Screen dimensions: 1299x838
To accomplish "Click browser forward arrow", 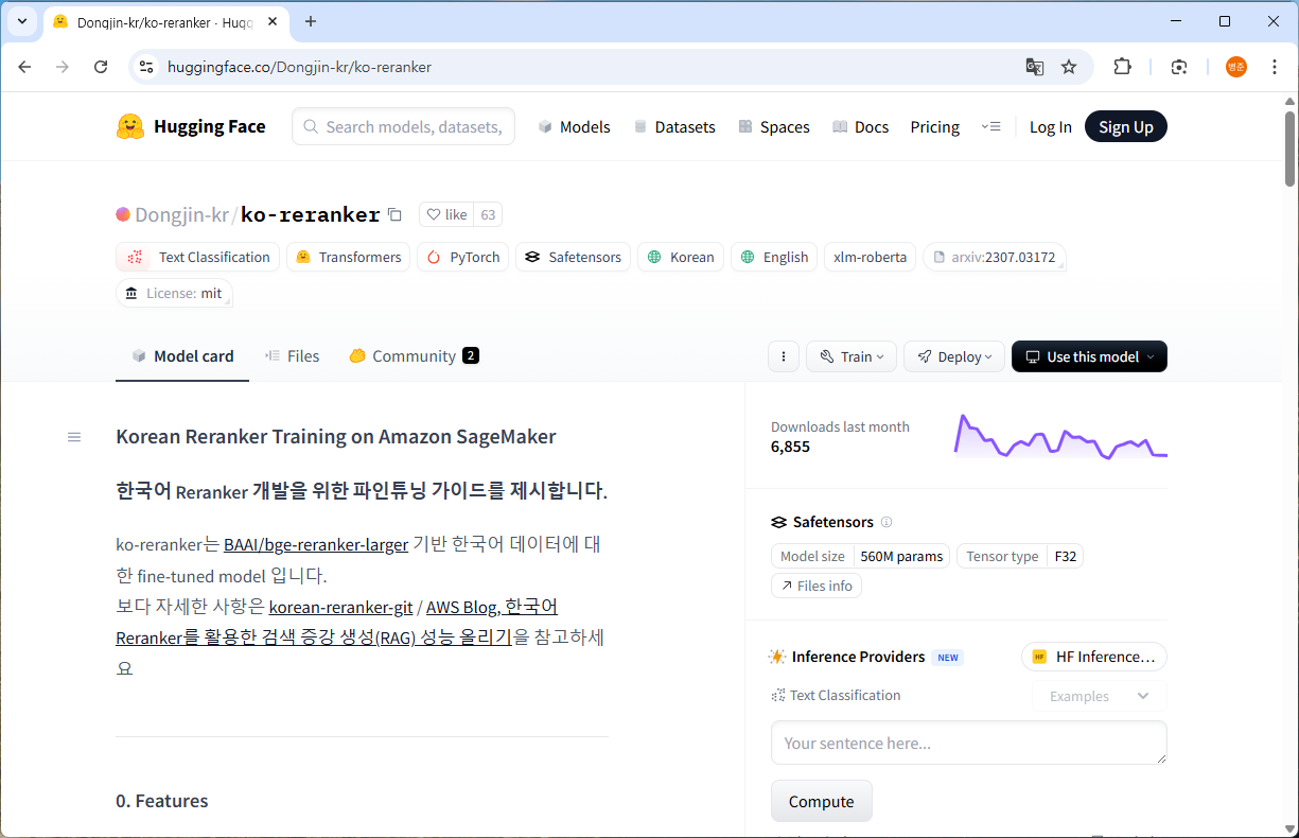I will point(63,67).
